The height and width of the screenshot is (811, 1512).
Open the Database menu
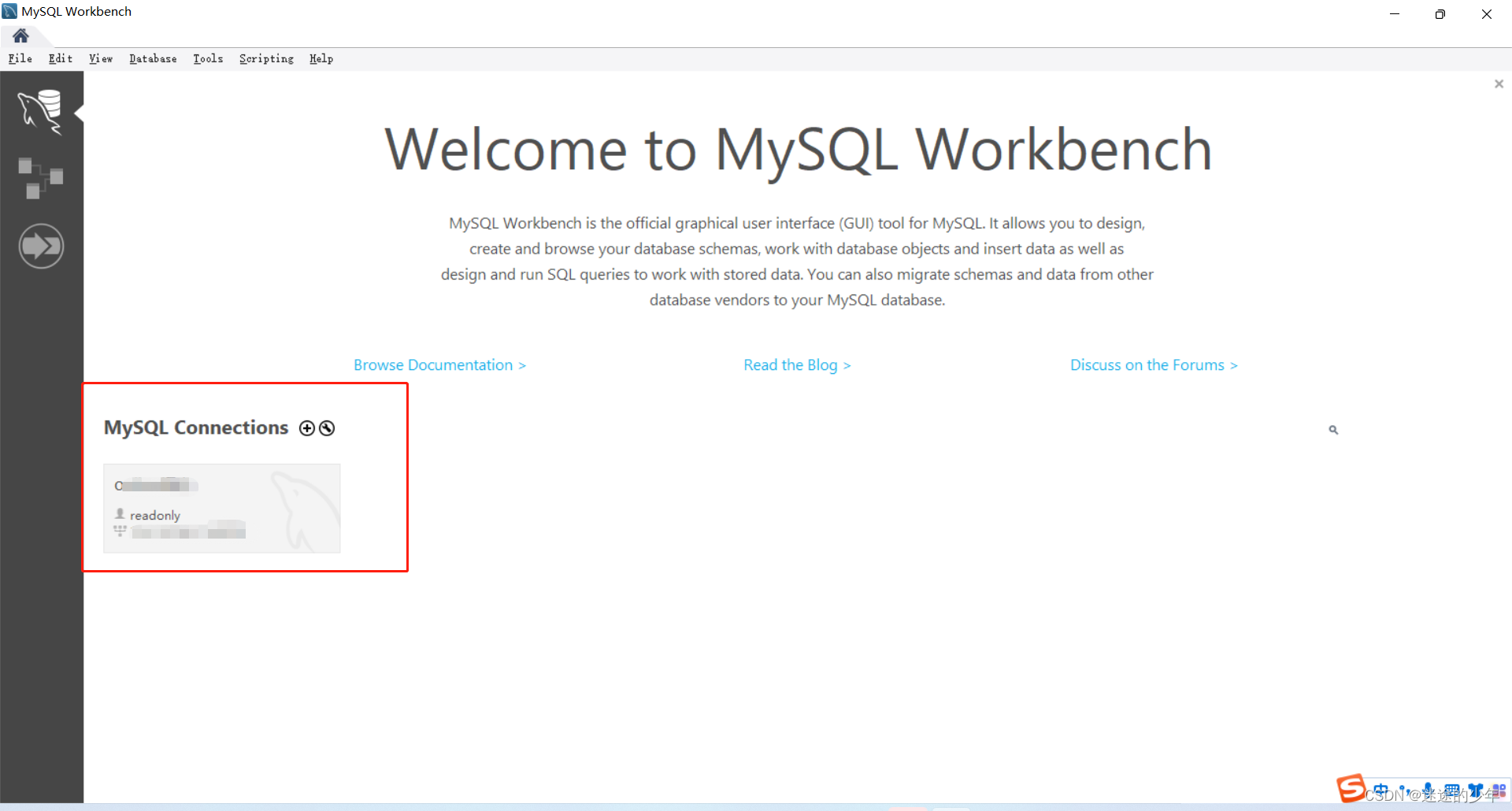coord(153,58)
